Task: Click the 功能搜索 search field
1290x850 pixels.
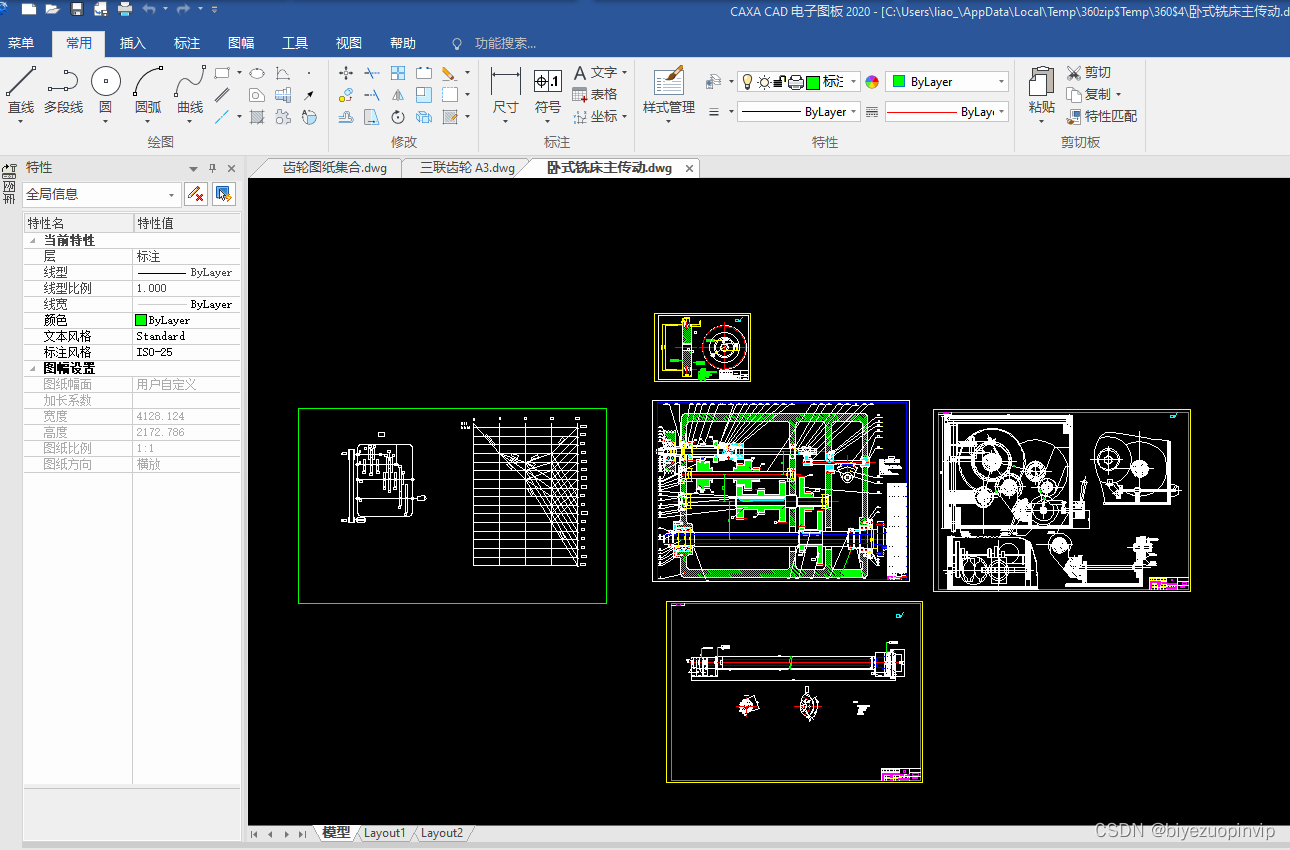Action: 505,43
